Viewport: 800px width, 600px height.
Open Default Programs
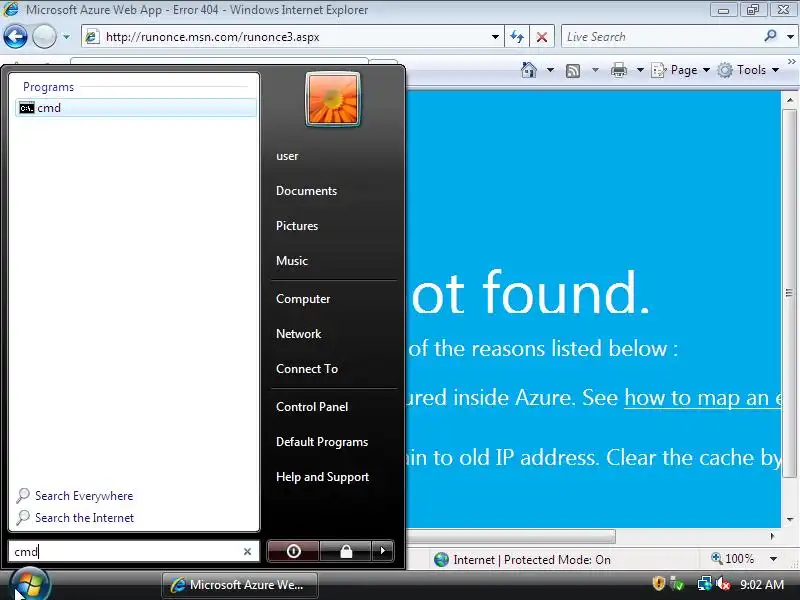pyautogui.click(x=322, y=442)
